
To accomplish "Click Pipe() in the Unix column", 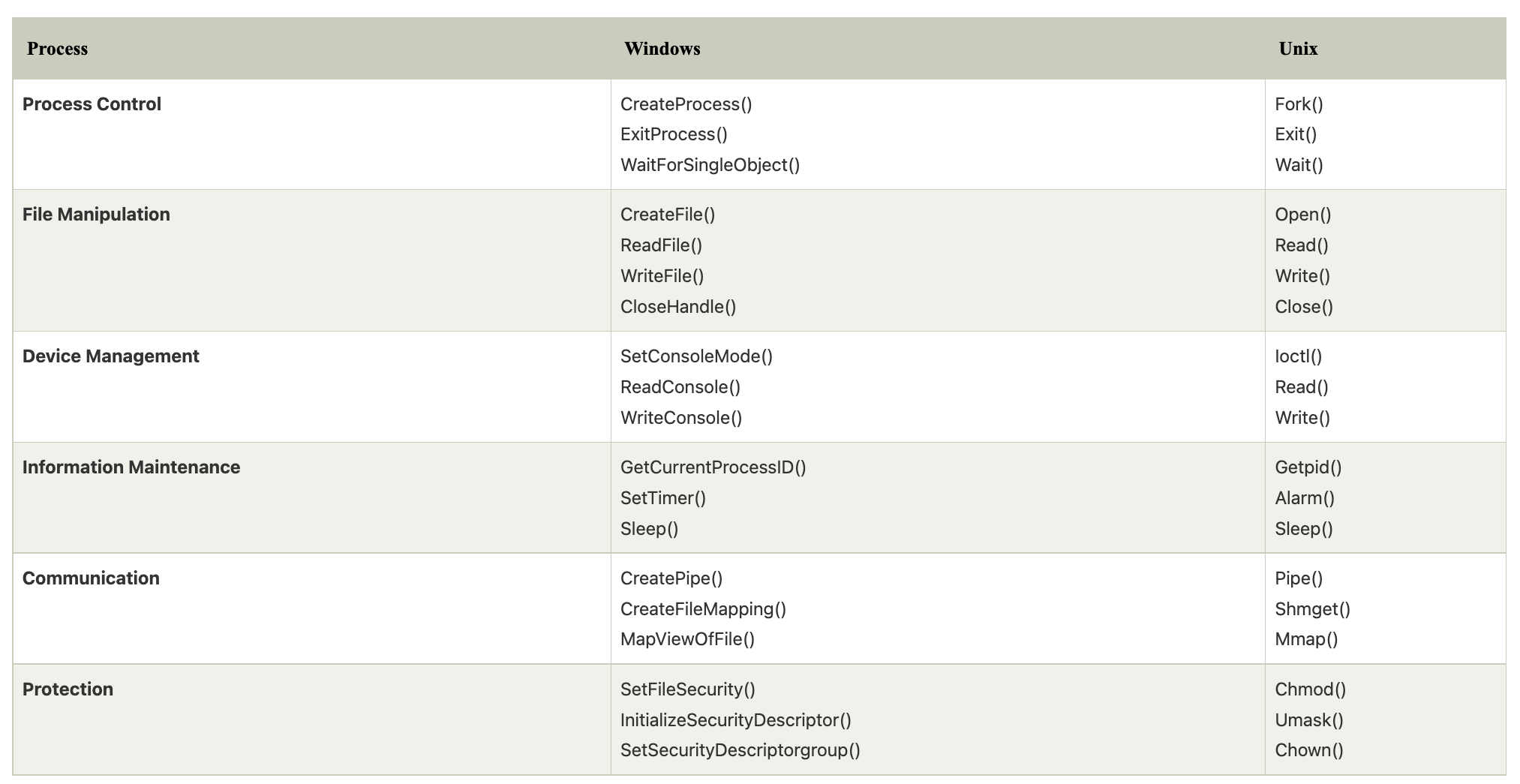I will pos(1299,578).
